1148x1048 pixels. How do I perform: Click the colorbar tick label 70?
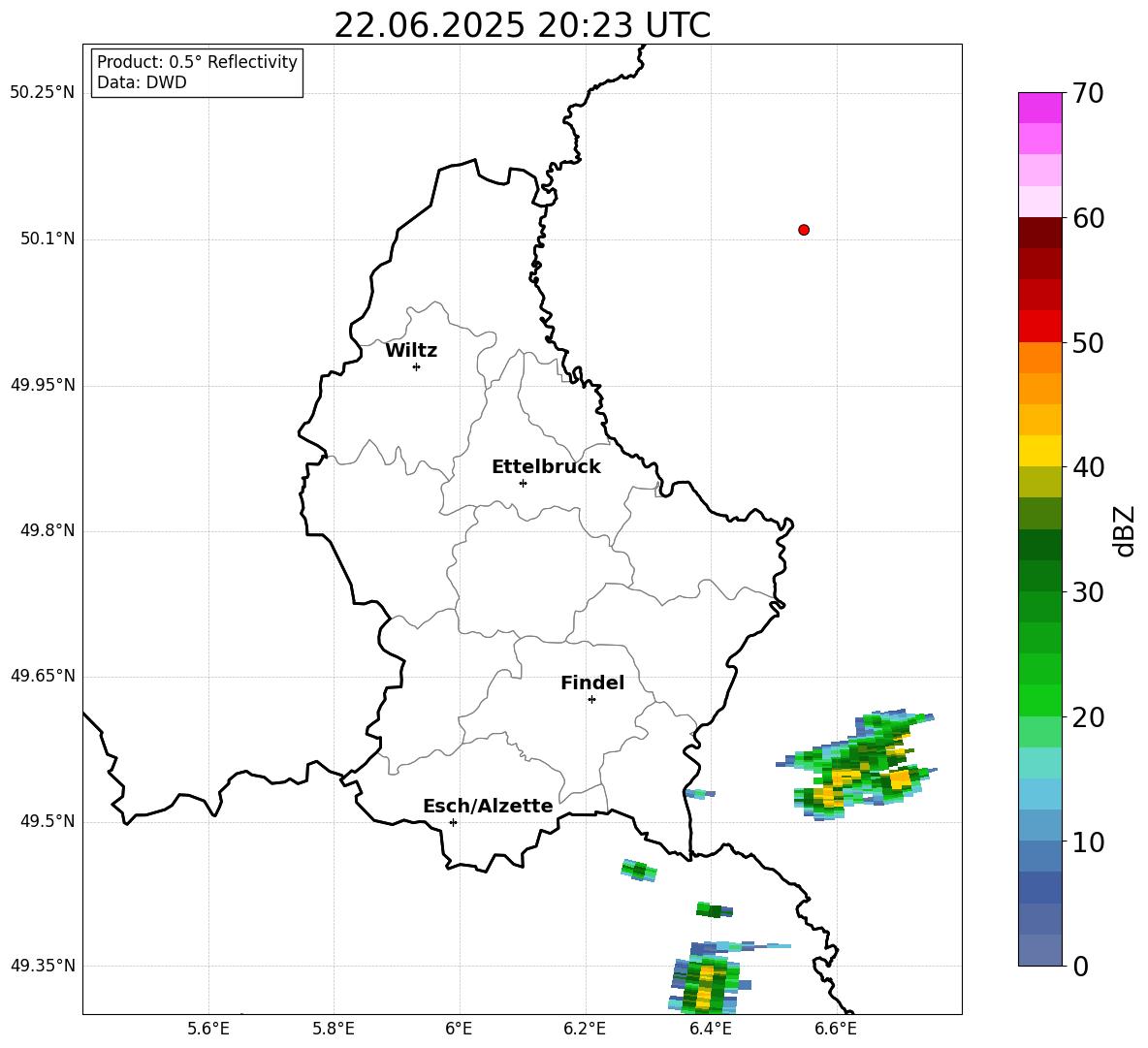click(x=1088, y=93)
